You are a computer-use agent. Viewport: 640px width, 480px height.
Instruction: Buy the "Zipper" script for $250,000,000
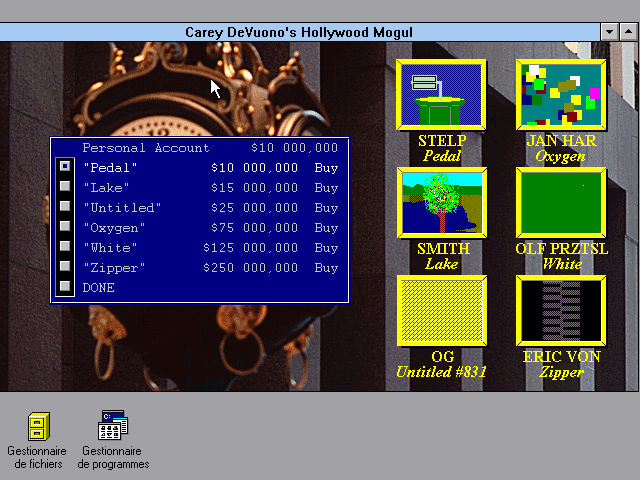326,268
